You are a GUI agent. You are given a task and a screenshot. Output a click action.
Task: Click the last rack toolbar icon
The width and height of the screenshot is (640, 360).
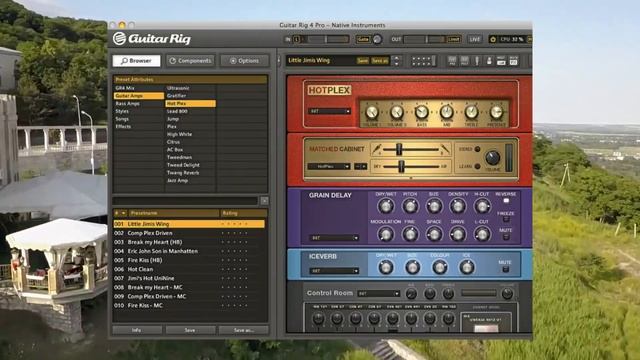click(x=513, y=61)
